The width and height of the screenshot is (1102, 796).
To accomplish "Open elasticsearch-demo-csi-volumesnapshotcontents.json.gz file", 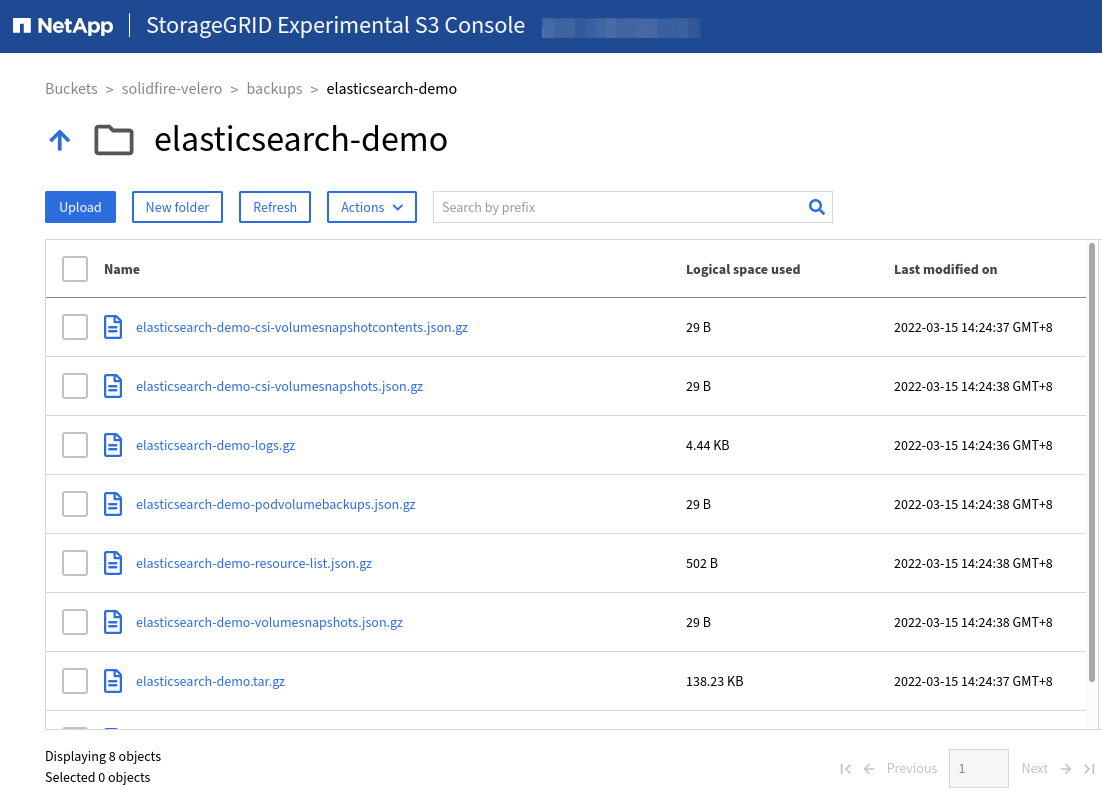I will 302,327.
